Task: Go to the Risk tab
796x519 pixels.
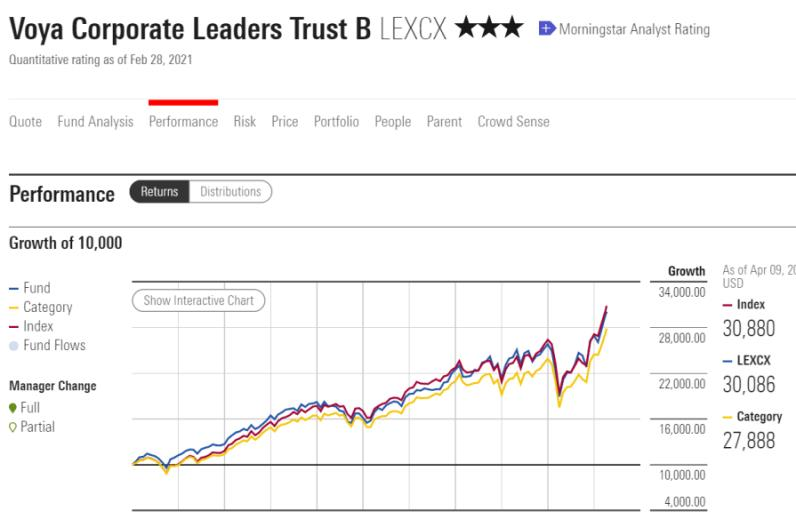Action: pos(245,121)
